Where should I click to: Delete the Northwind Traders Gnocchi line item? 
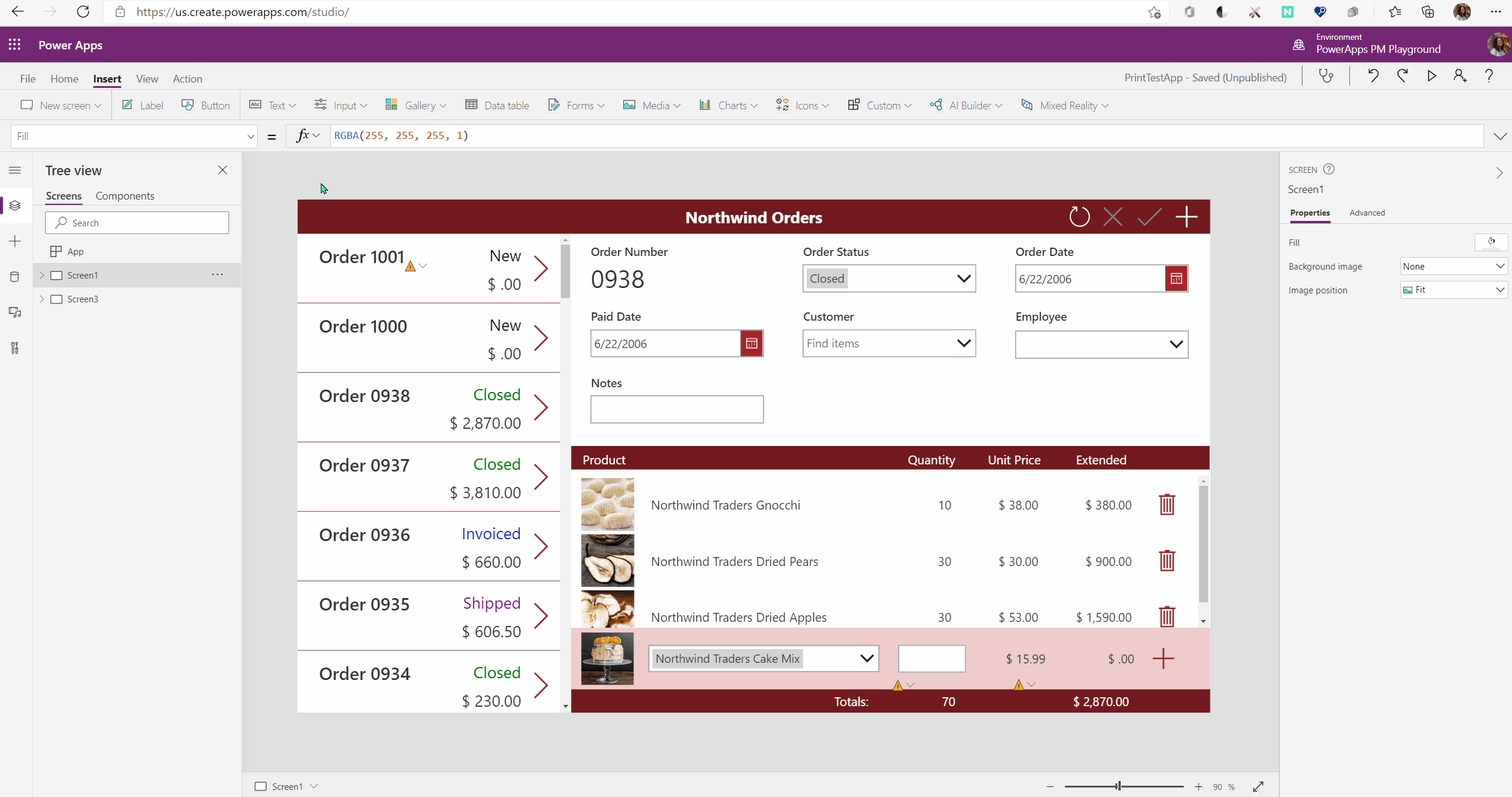(1166, 504)
